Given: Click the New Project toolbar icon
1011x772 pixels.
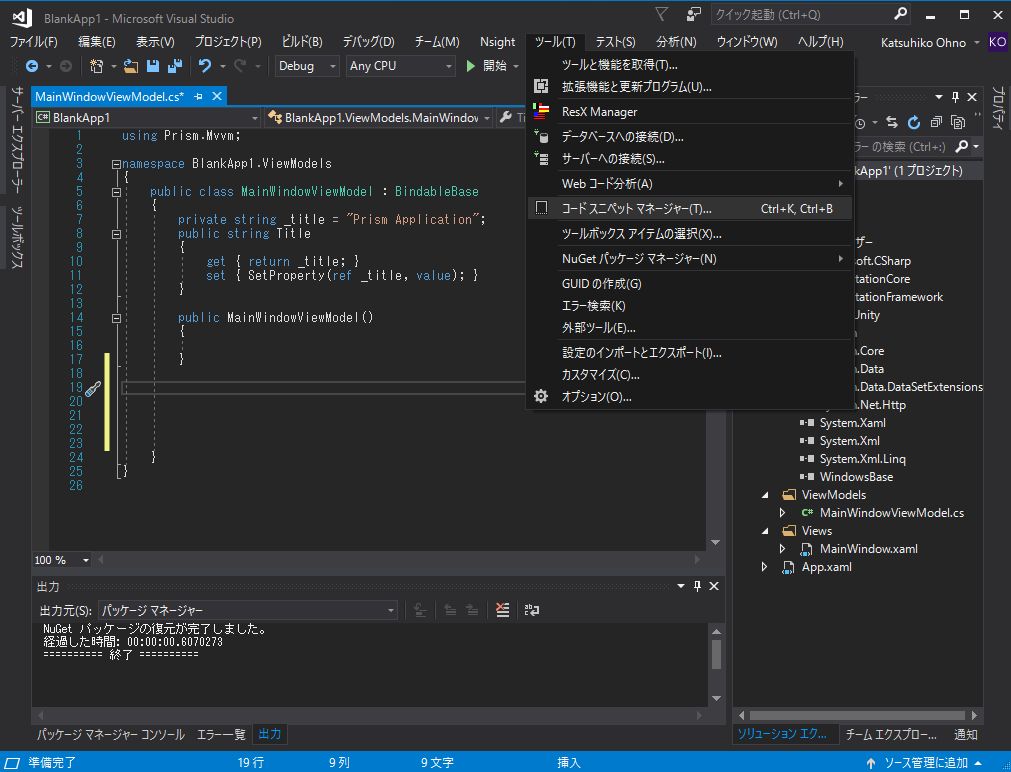Looking at the screenshot, I should point(97,66).
